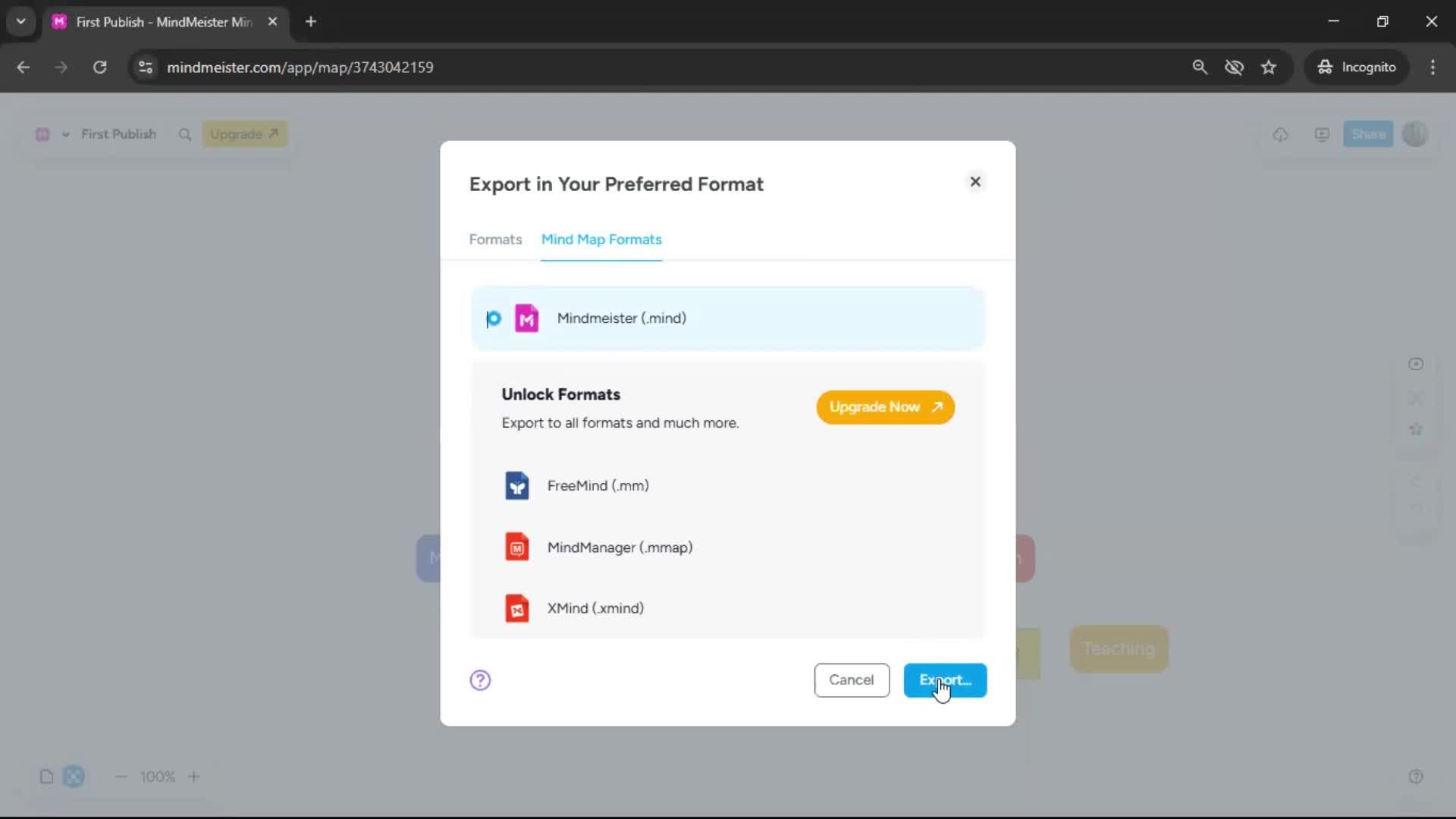Click the MindManager file icon

pos(517,548)
